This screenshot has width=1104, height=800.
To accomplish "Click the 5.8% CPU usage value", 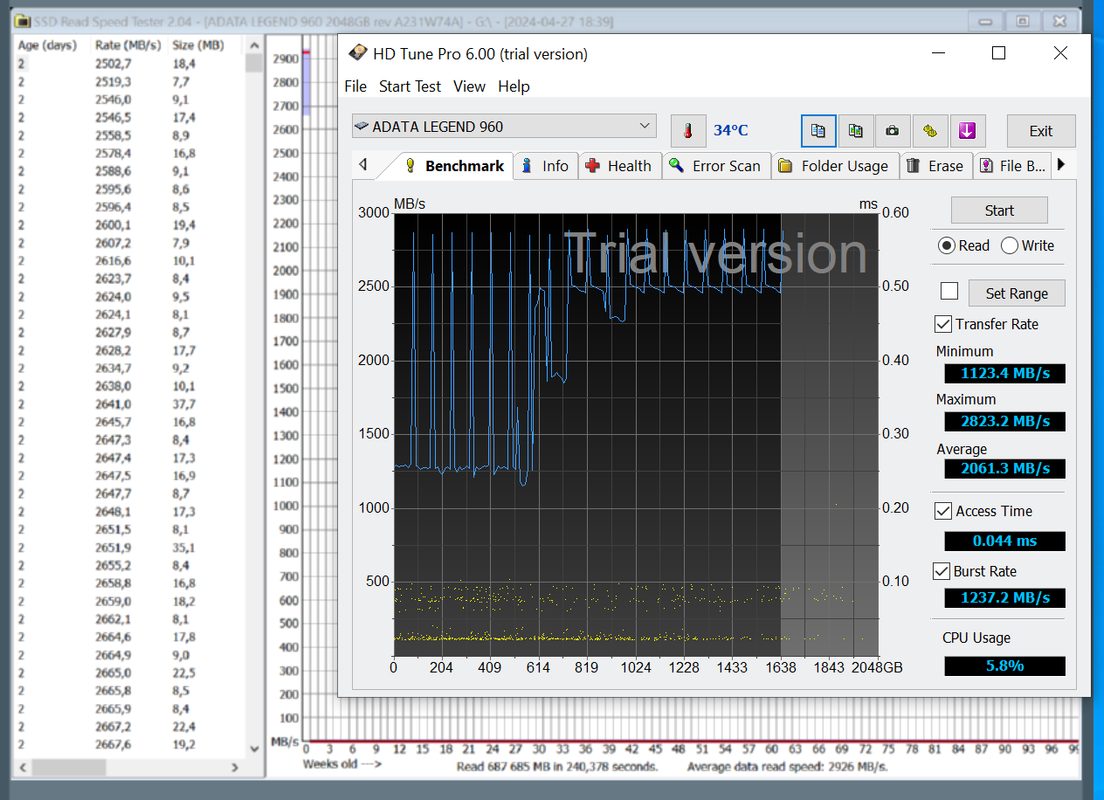I will pos(1004,666).
